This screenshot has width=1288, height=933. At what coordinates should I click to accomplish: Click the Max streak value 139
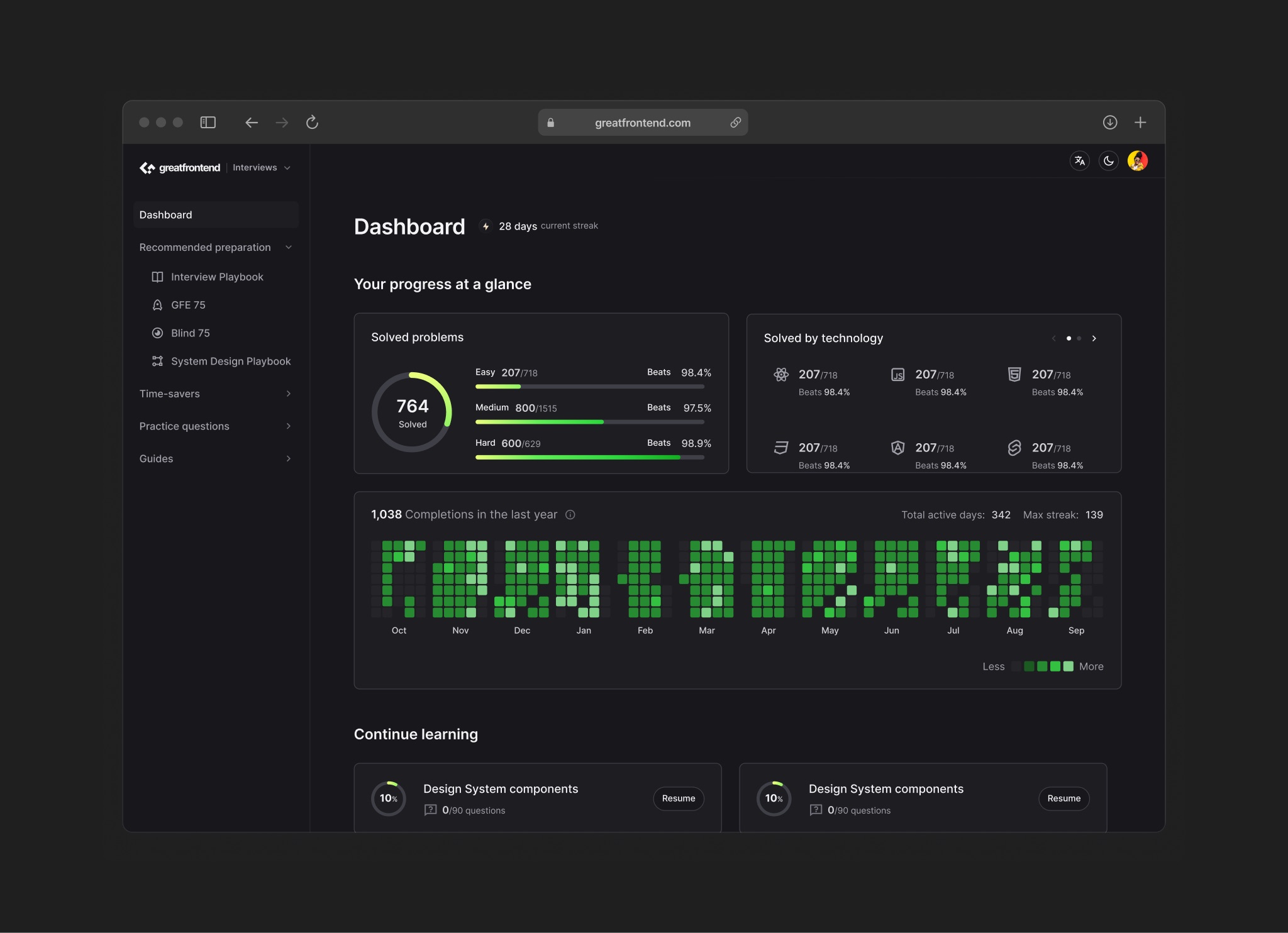tap(1094, 515)
